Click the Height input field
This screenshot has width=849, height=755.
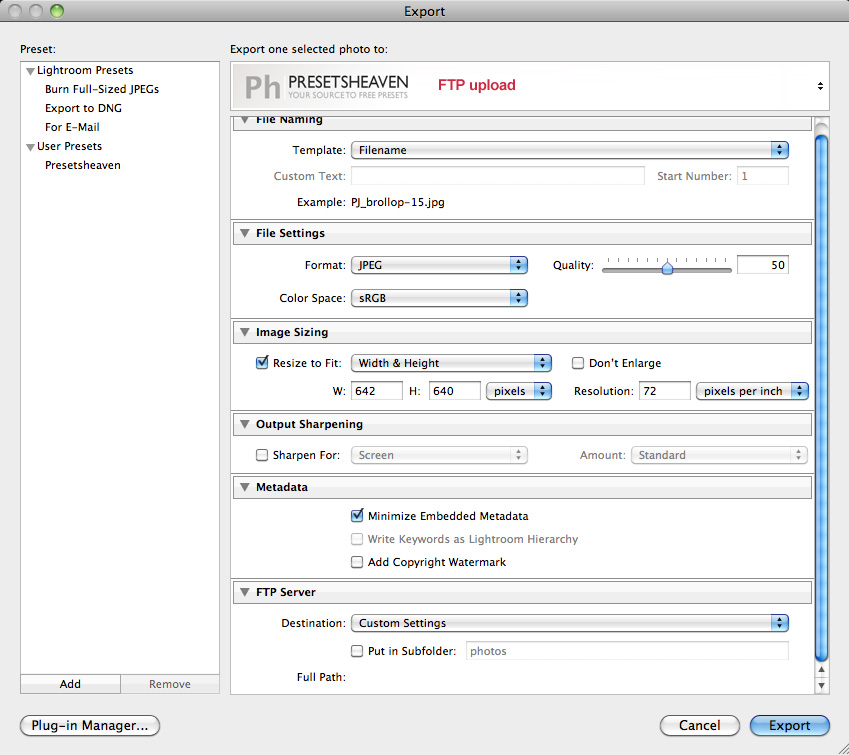tap(455, 391)
